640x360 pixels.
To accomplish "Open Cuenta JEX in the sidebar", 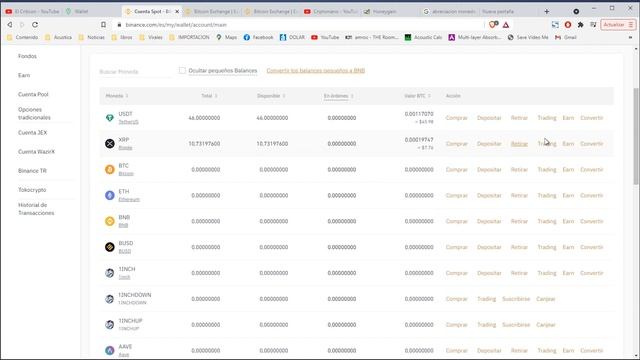I will [x=33, y=133].
